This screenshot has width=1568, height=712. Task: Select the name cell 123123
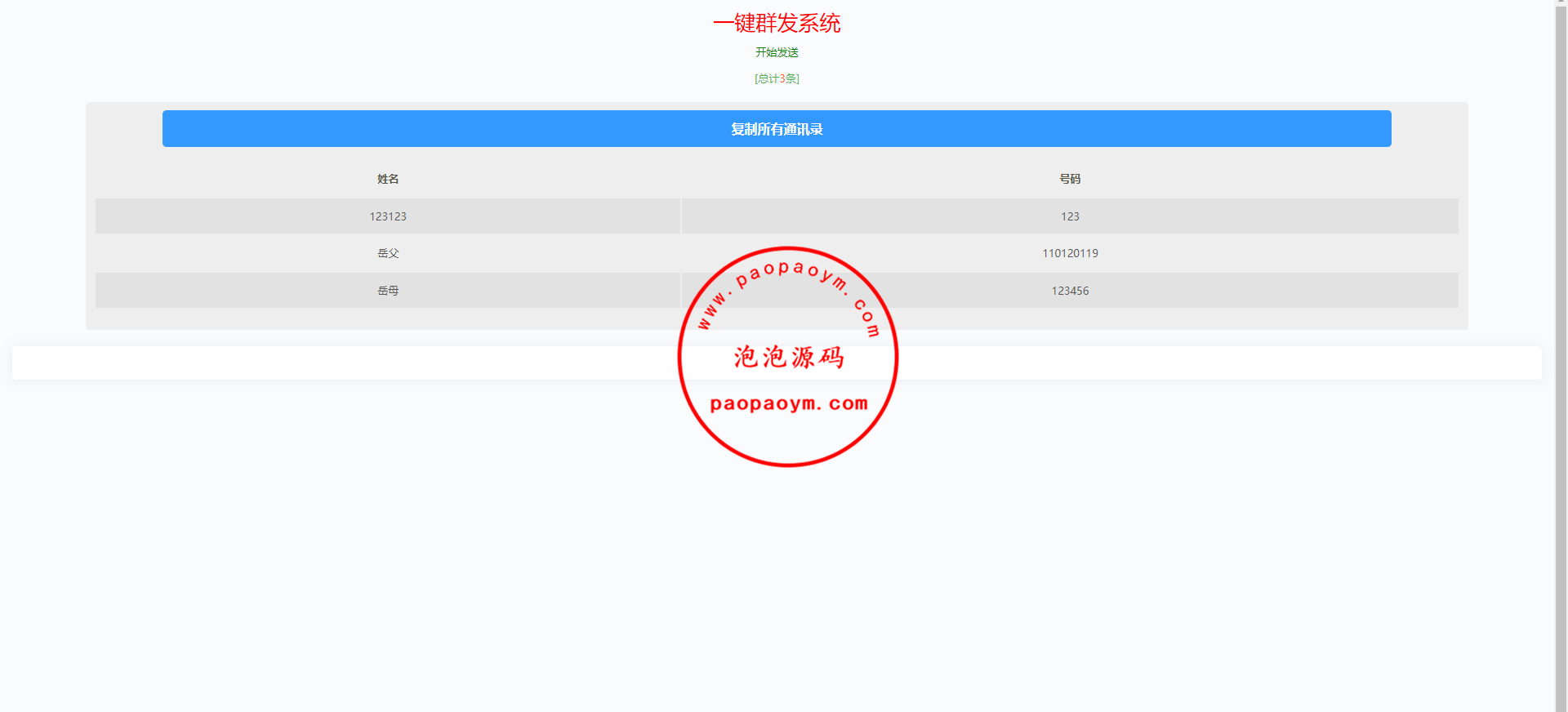point(388,216)
